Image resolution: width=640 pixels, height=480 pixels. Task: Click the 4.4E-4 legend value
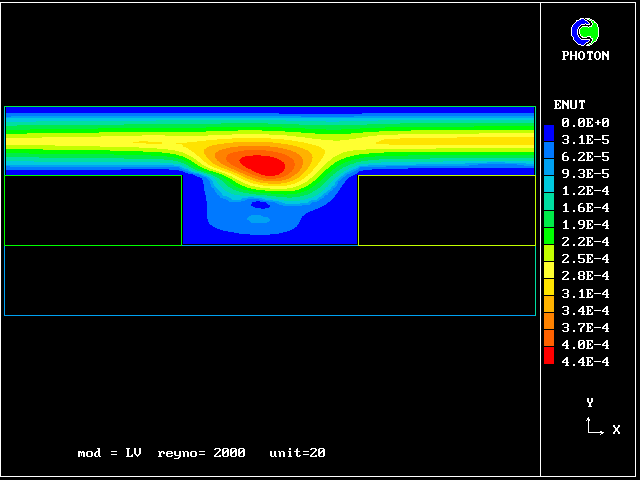click(x=585, y=361)
